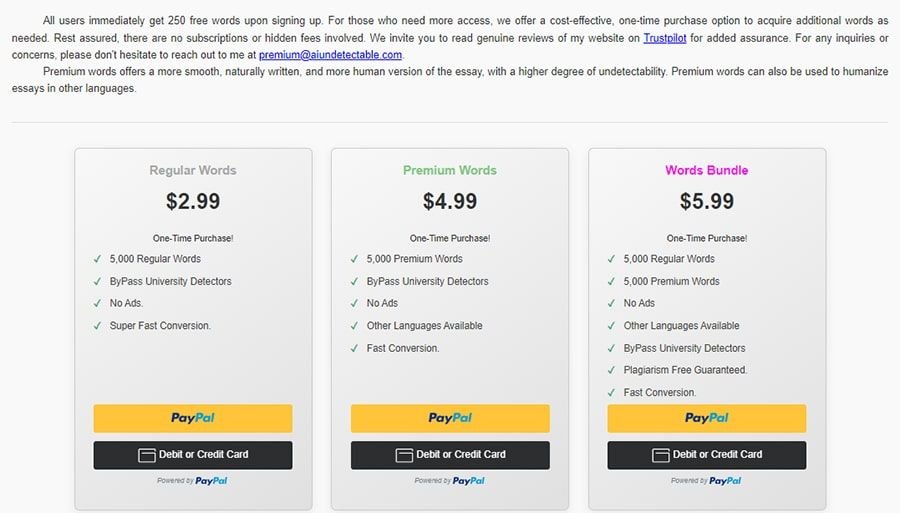Select the green Premium Words heading
The height and width of the screenshot is (513, 900).
450,170
